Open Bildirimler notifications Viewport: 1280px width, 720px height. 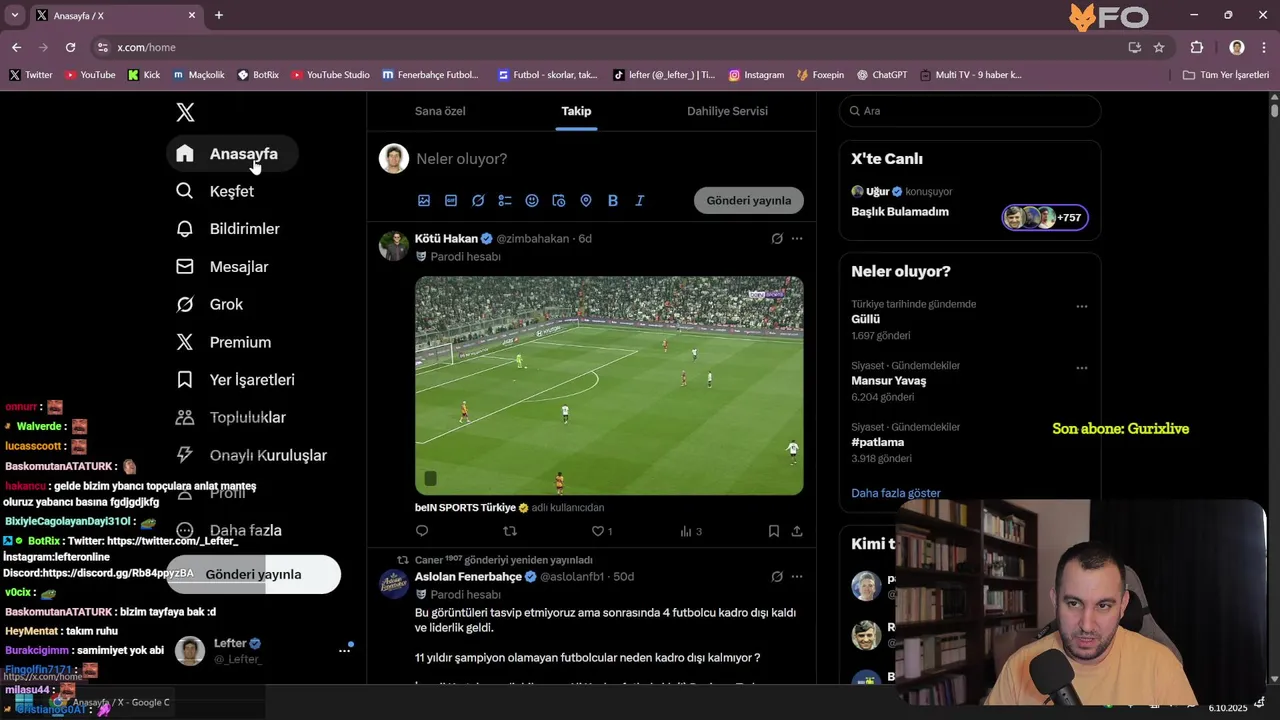click(x=228, y=229)
